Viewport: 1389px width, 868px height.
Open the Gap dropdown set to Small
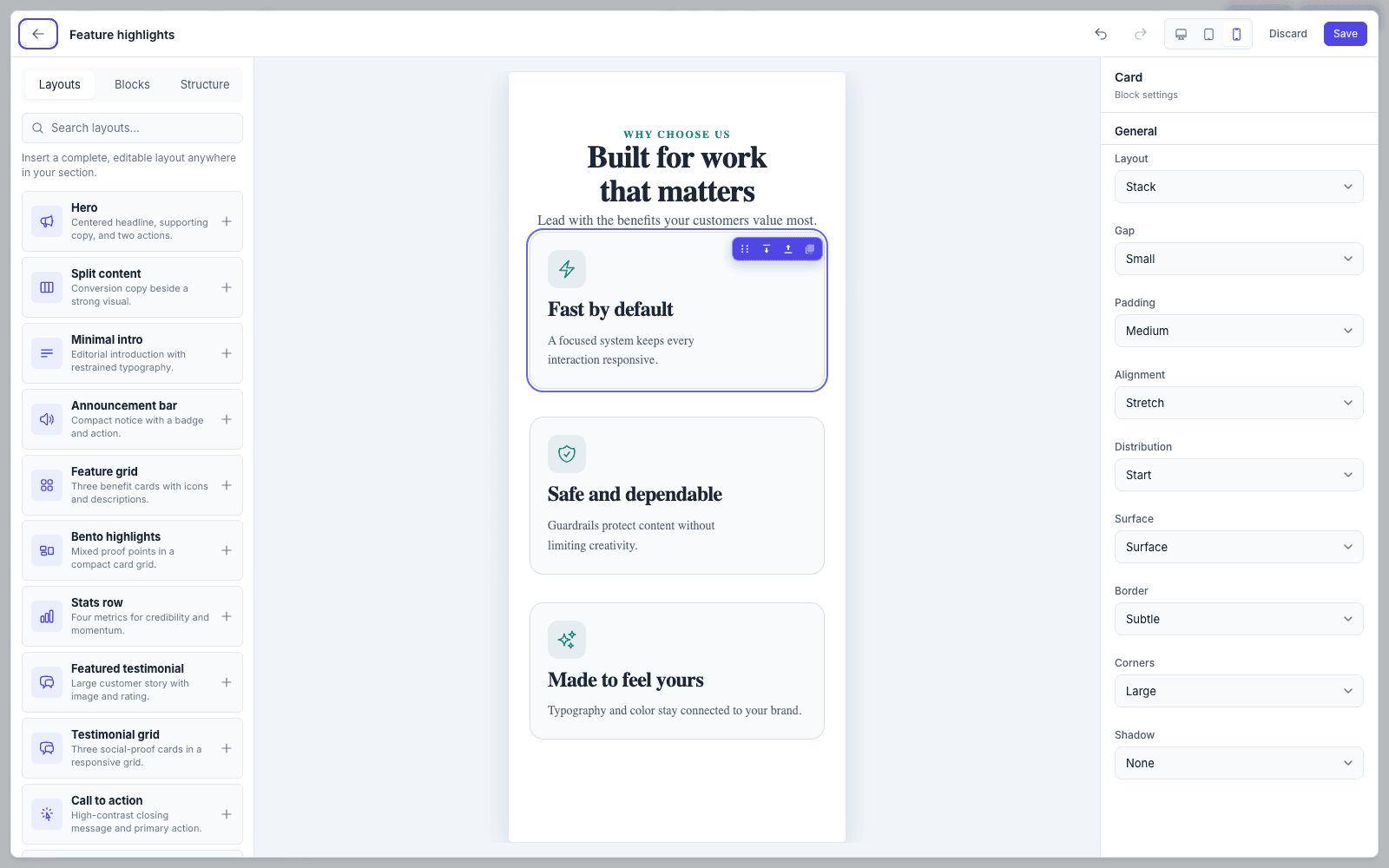click(1239, 259)
